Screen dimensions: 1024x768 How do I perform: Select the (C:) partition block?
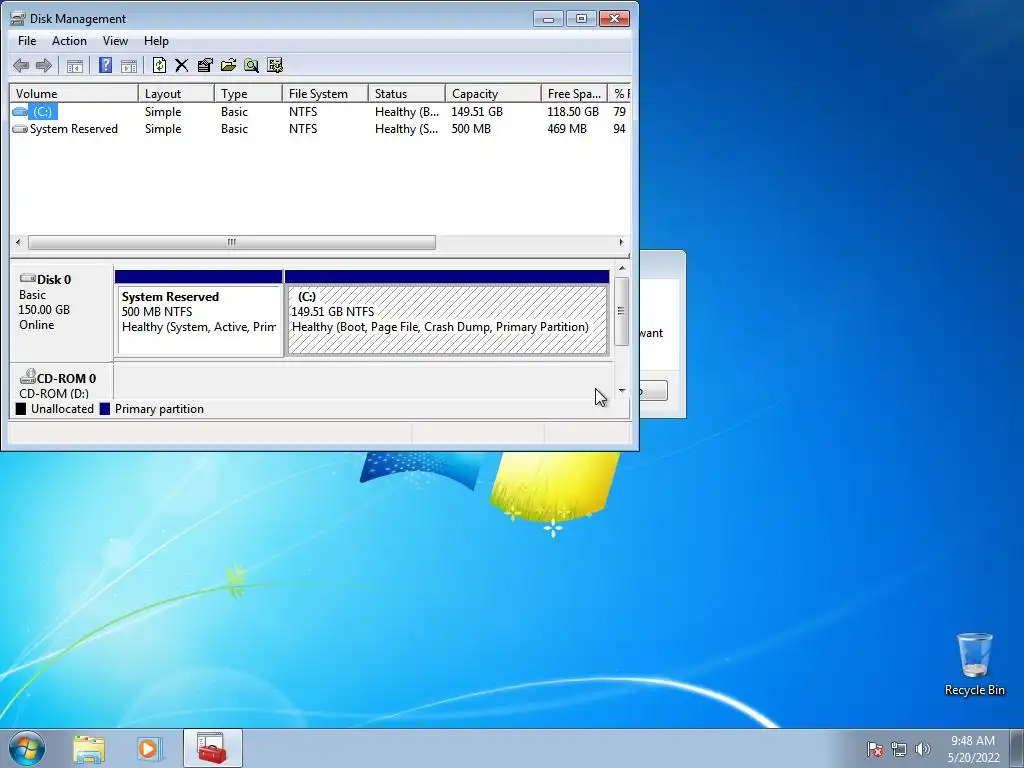[447, 313]
